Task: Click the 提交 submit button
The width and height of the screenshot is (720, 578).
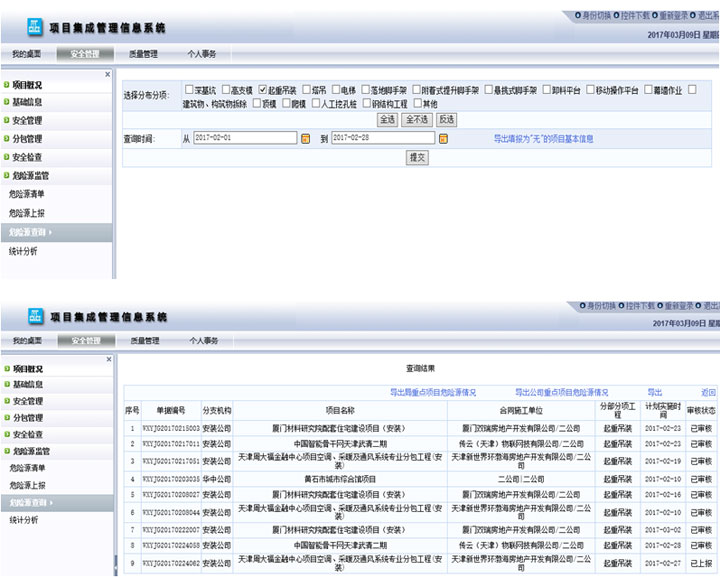Action: [x=417, y=157]
